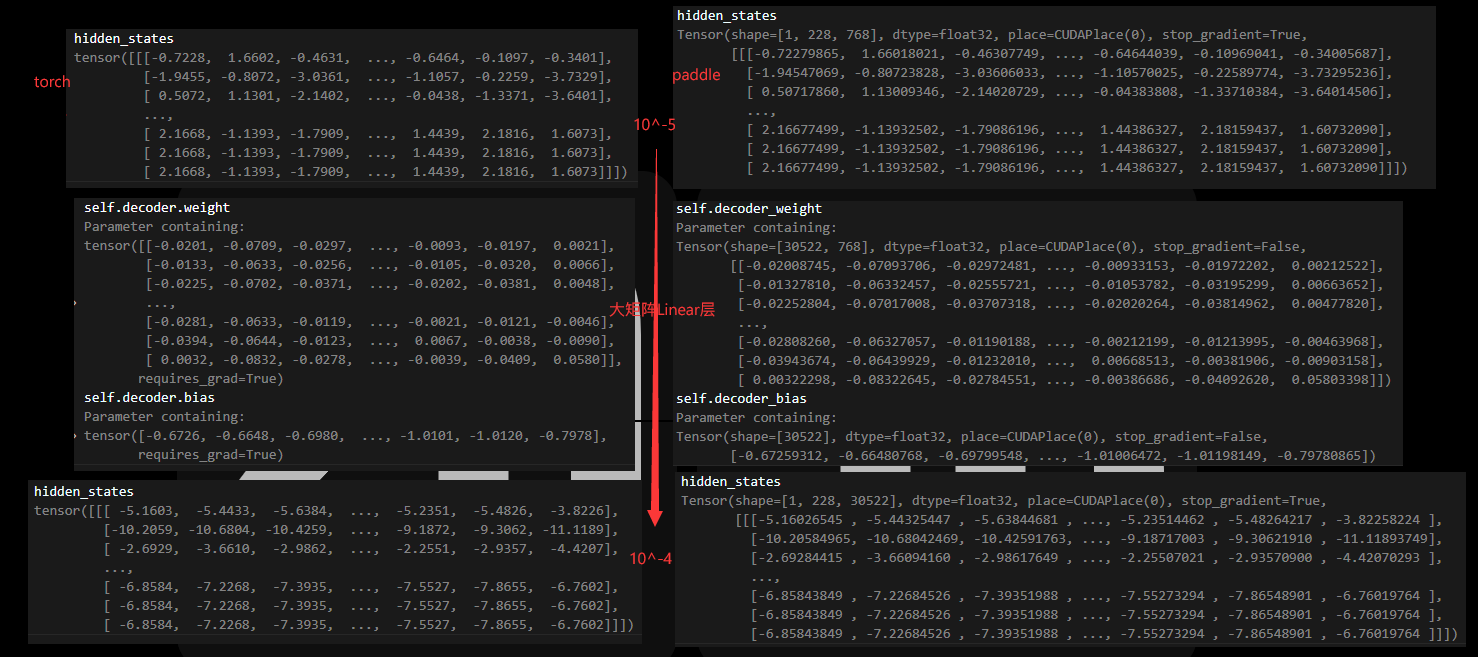
Task: Click the paddle bias -0.67259312
Action: click(x=783, y=456)
